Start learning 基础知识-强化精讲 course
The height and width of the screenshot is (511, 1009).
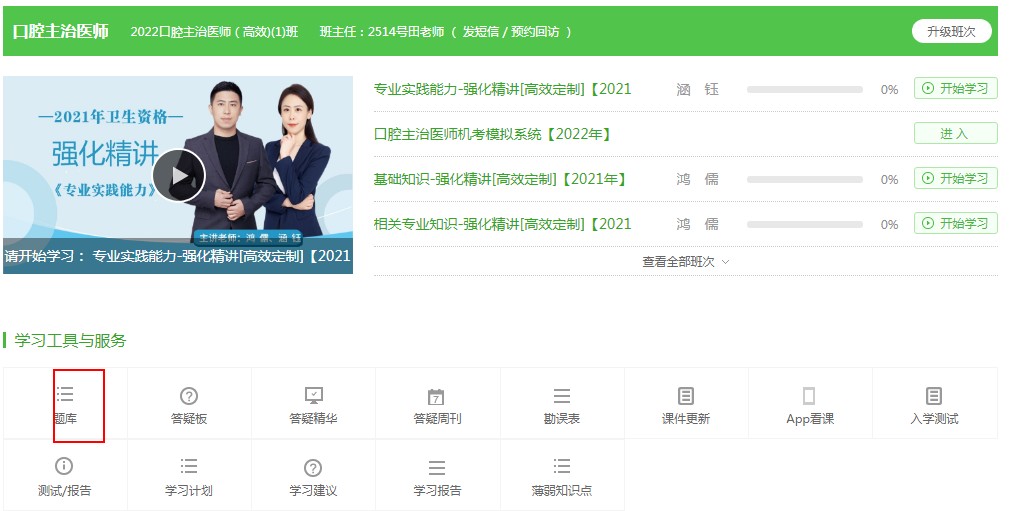tap(955, 178)
